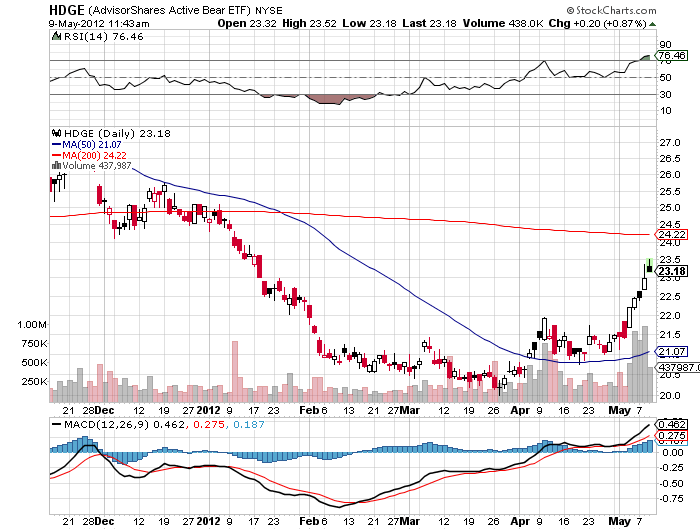The height and width of the screenshot is (530, 700).
Task: Click the 23.18 last price tag
Action: tap(671, 271)
